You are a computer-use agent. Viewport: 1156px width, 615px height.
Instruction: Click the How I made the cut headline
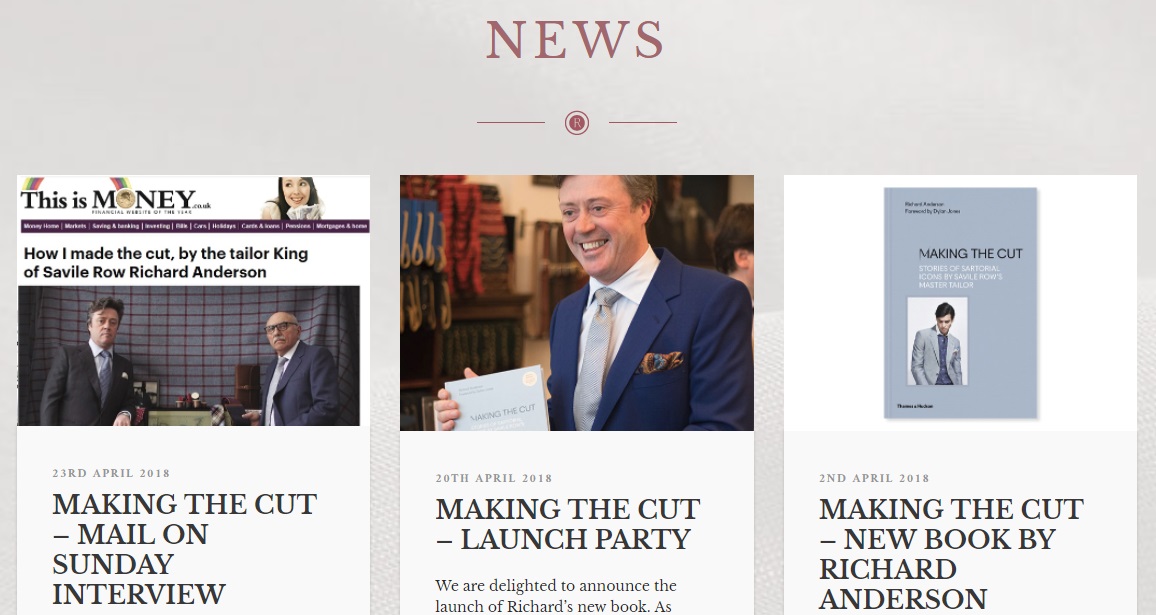coord(166,263)
